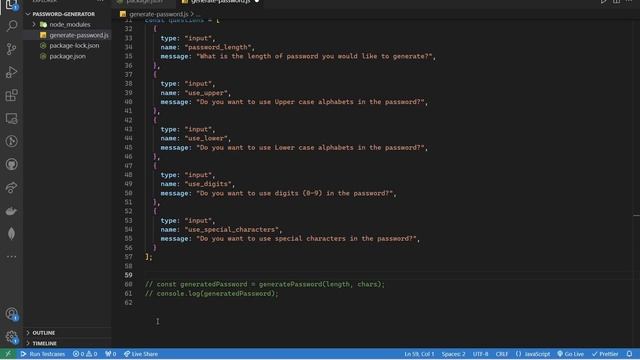Viewport: 640px width, 360px height.
Task: Click Ln 59, Col 1 cursor position
Action: 419,354
